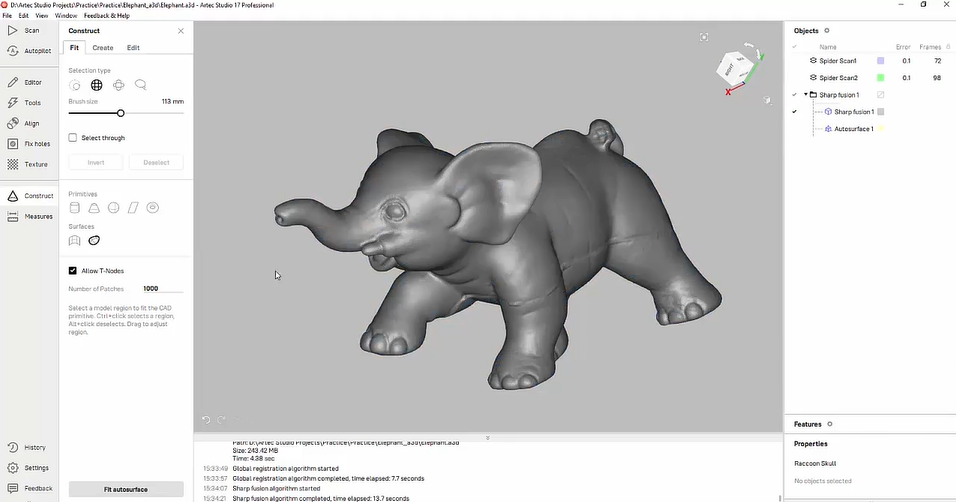Open the Edit menu
The width and height of the screenshot is (956, 502).
23,15
